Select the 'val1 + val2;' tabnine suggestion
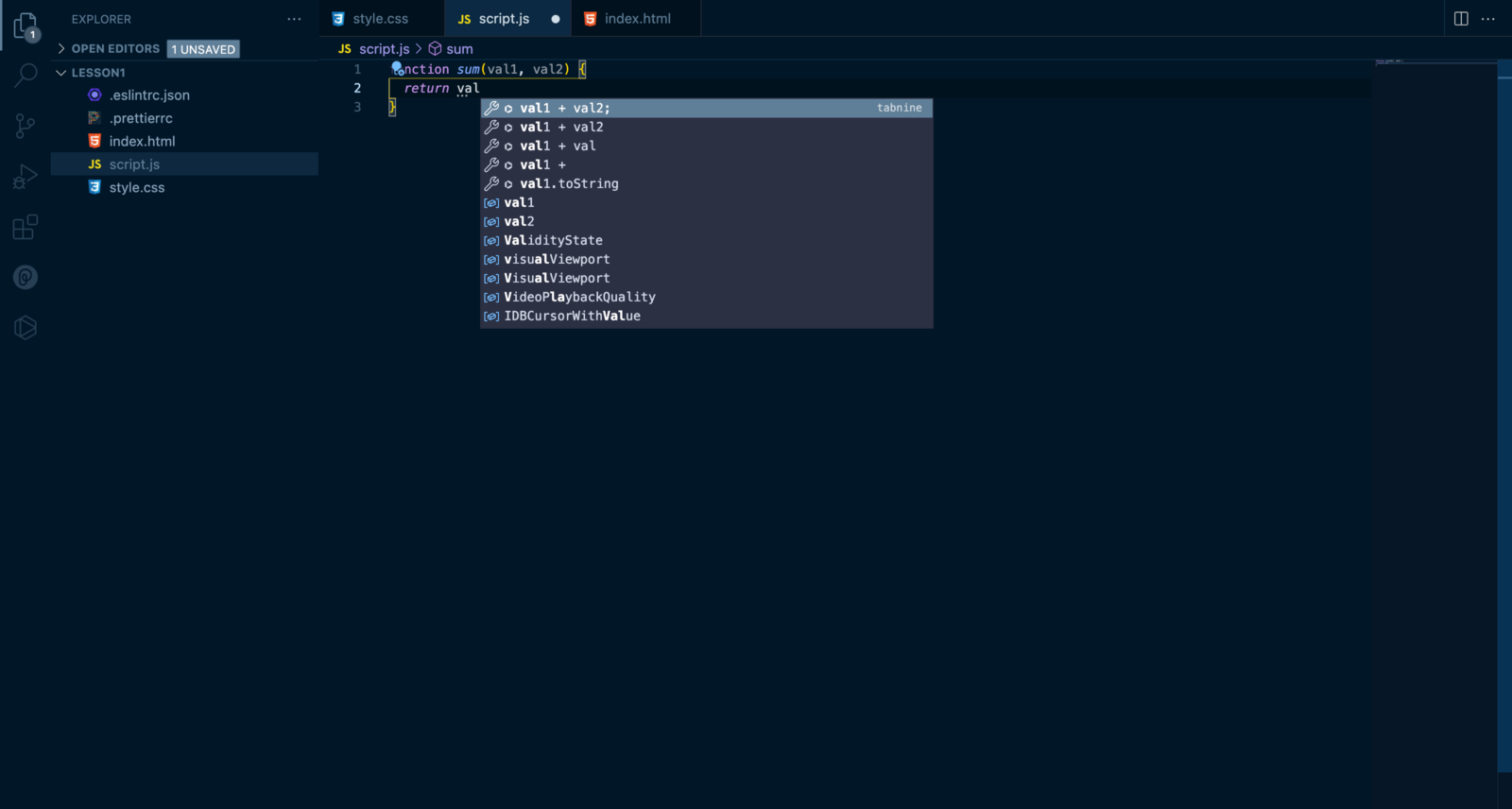 [565, 109]
